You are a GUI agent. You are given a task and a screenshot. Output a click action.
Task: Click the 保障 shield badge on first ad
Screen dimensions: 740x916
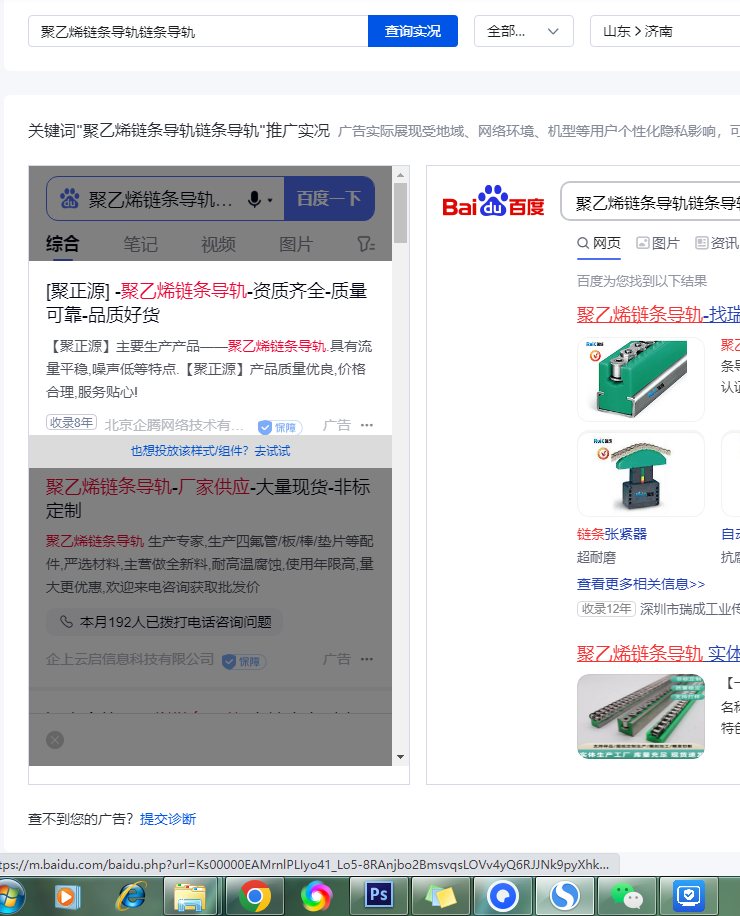280,428
